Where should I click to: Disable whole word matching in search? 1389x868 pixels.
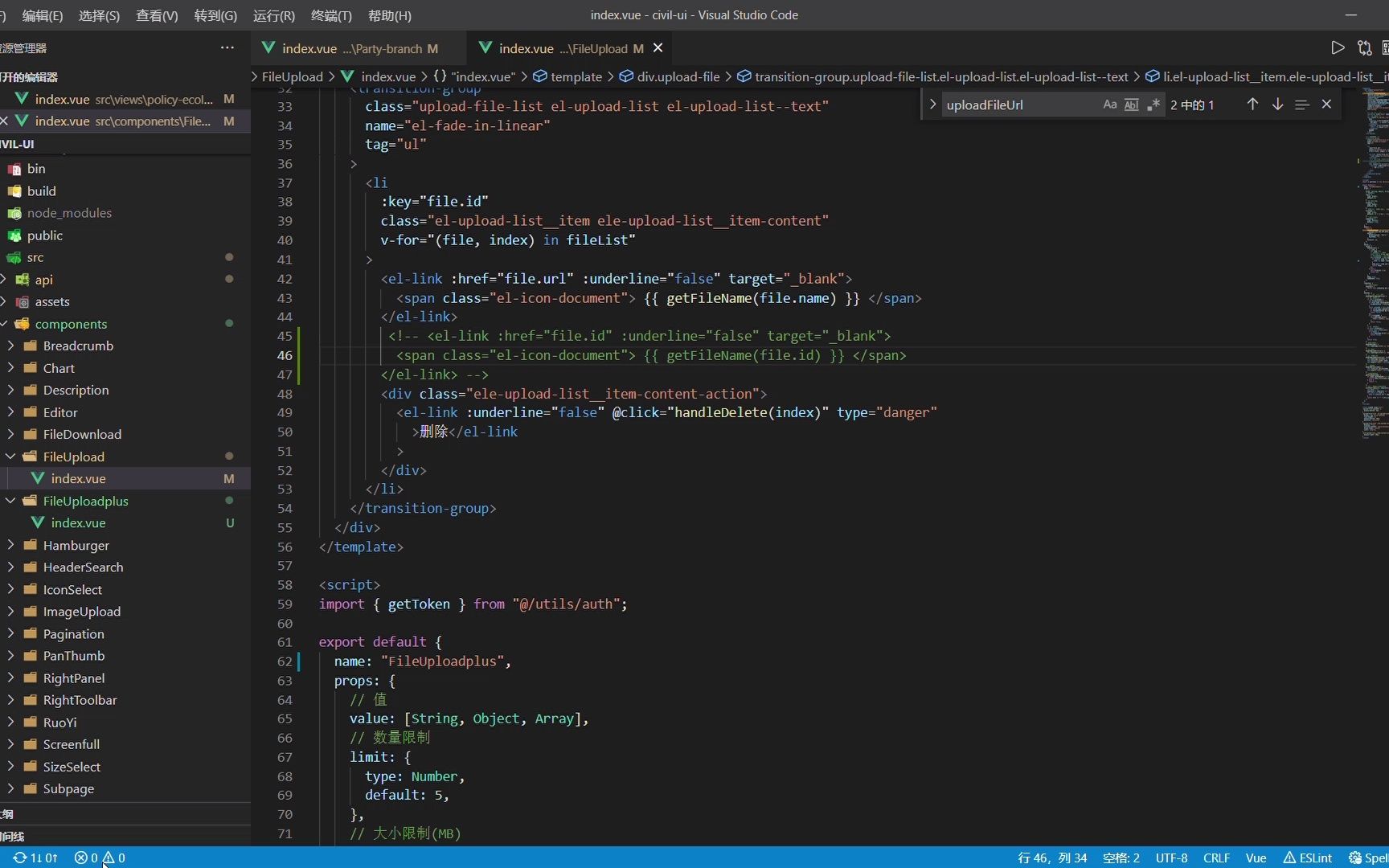point(1132,104)
